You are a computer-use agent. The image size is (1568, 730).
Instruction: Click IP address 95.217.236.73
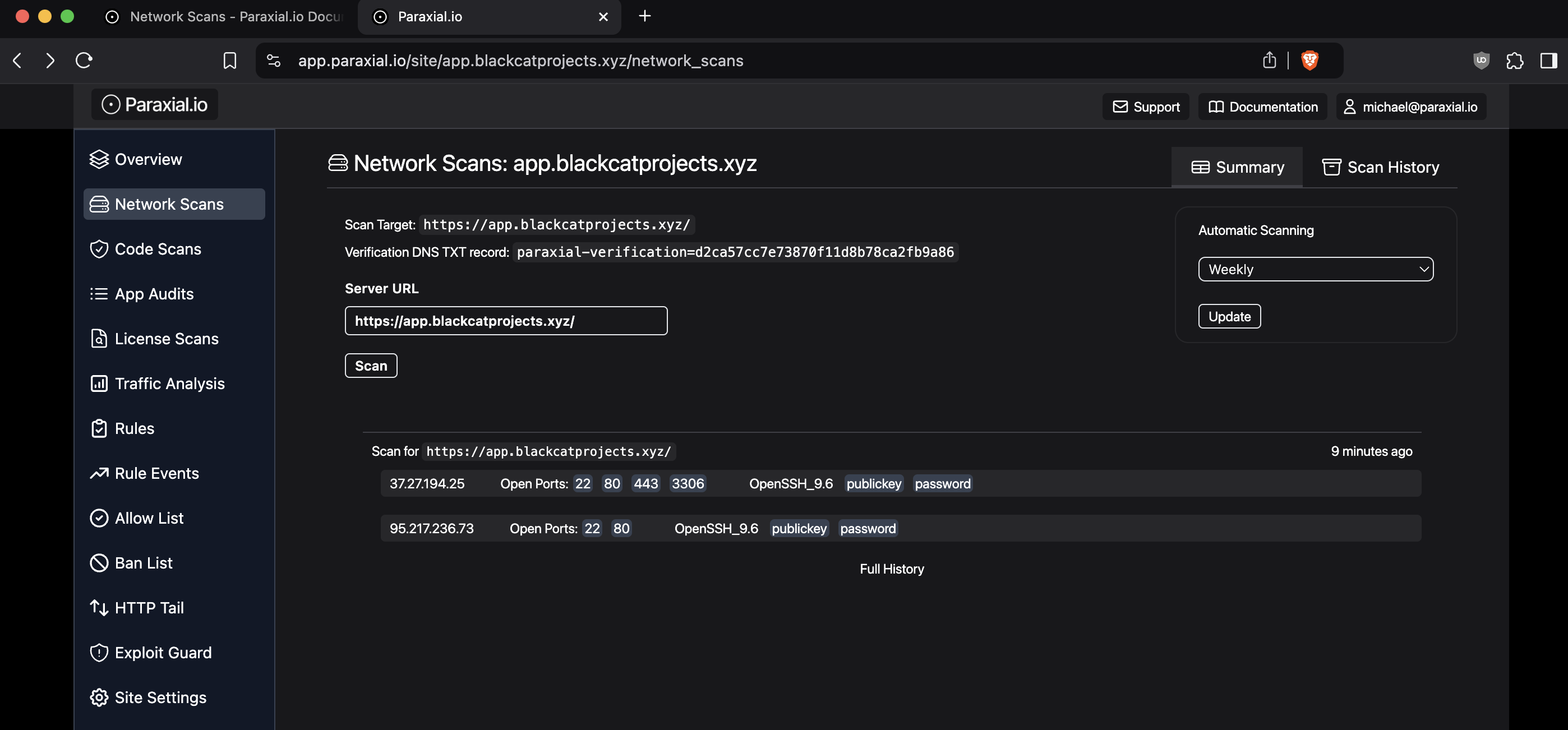point(432,529)
